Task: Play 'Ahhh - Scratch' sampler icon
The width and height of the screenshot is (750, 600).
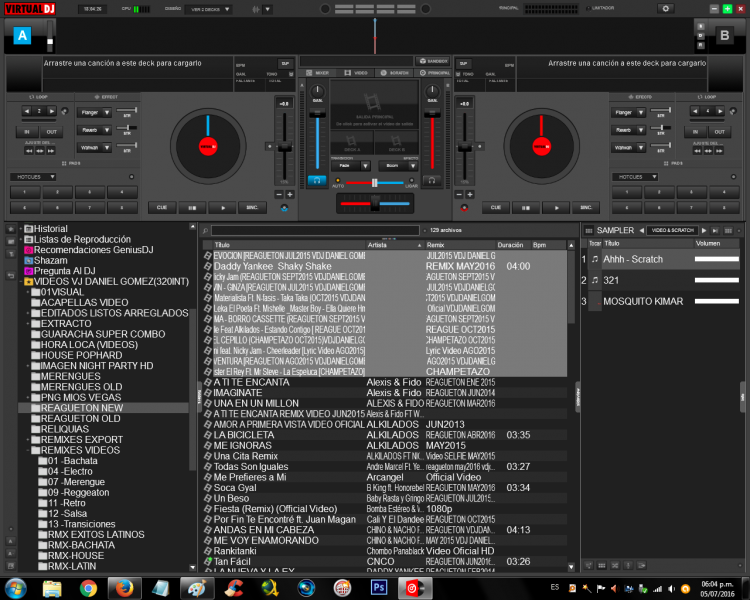Action: pyautogui.click(x=595, y=259)
